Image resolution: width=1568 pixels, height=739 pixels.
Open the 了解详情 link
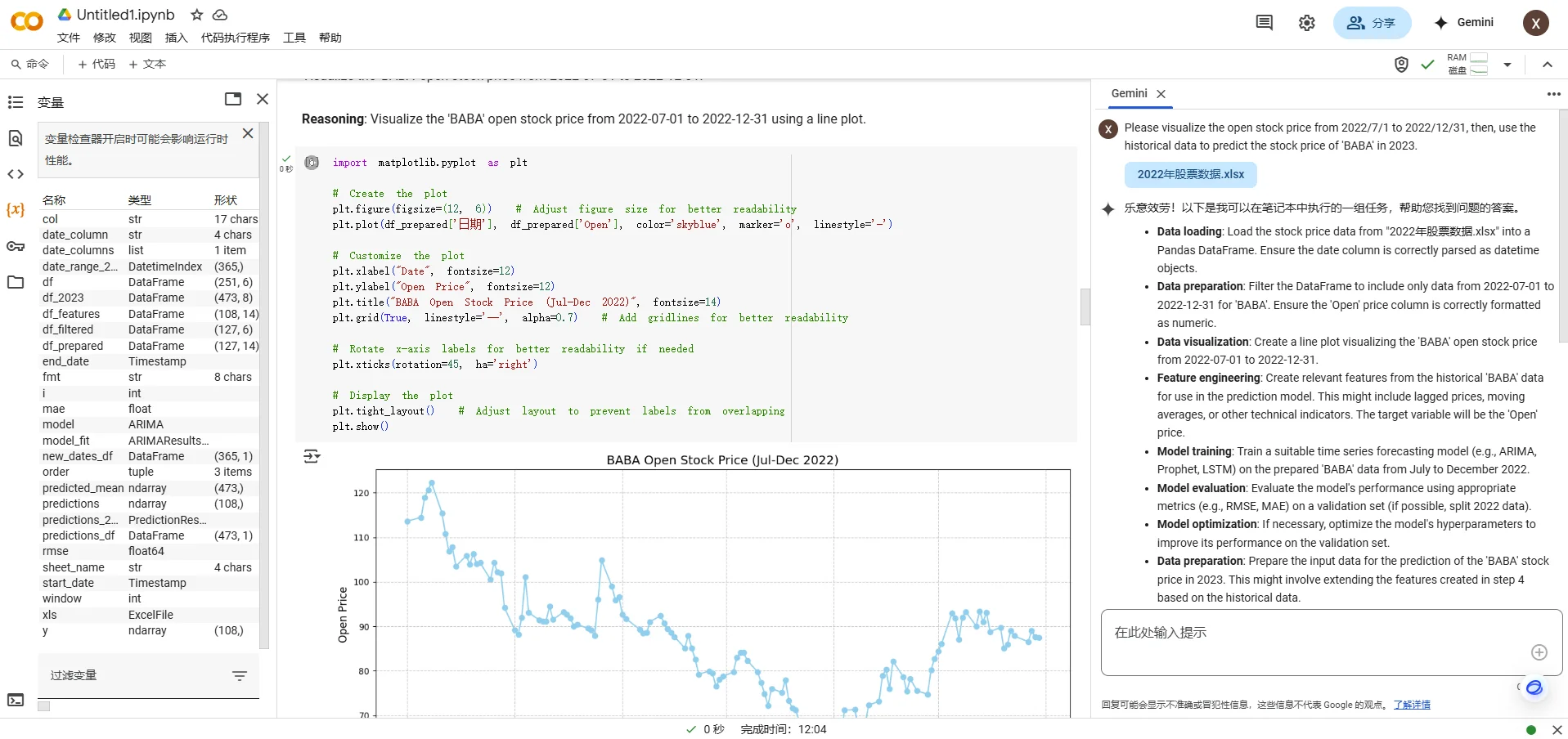1412,705
